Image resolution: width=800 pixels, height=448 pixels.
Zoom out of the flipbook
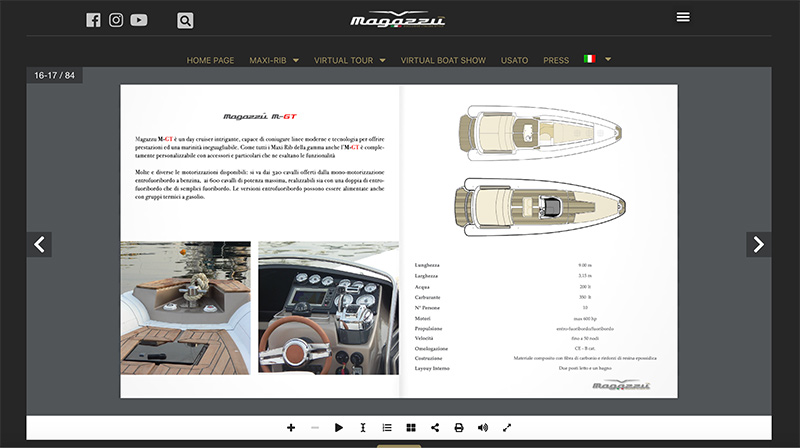pos(315,428)
